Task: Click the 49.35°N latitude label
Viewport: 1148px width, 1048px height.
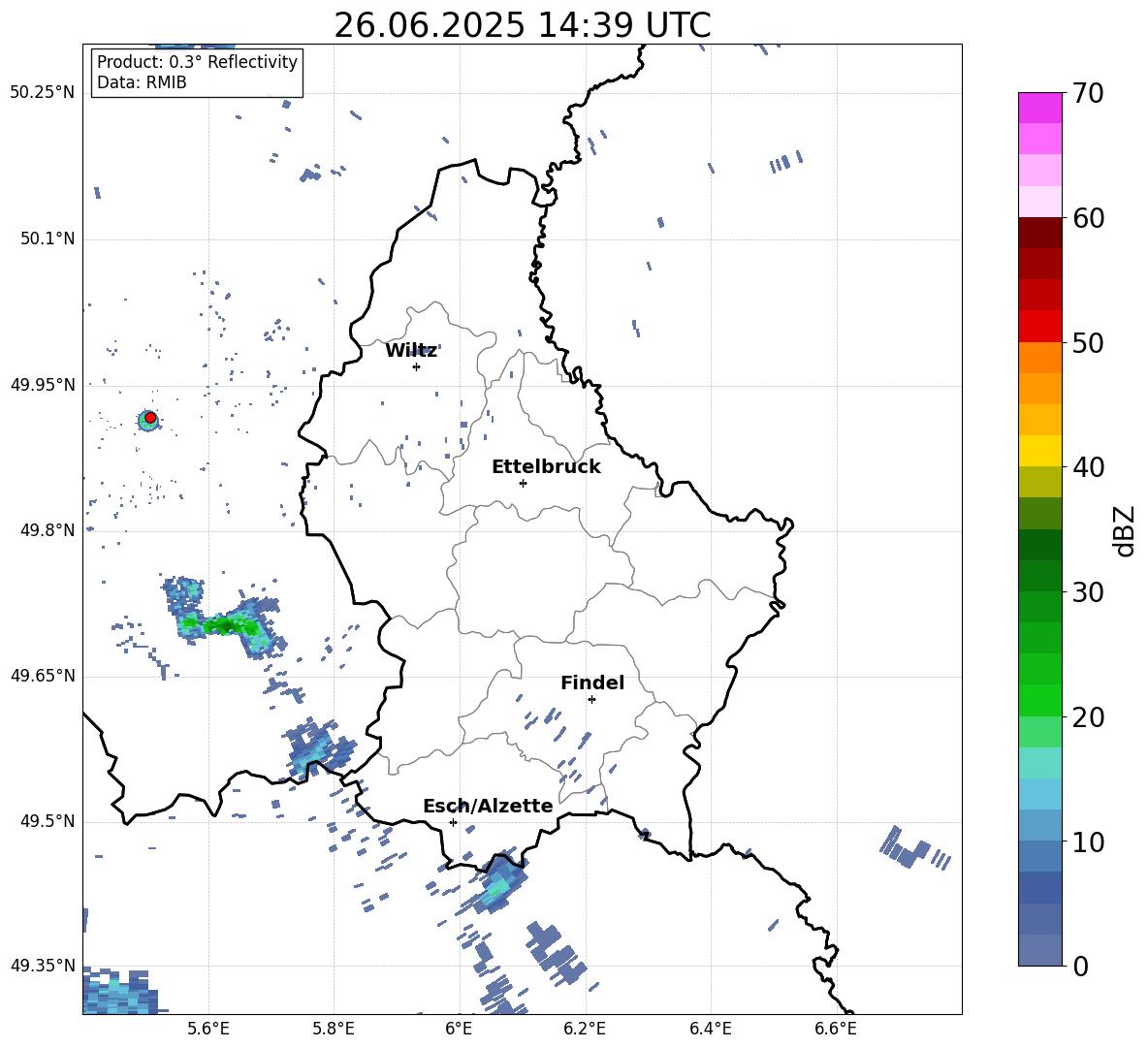Action: click(x=43, y=966)
